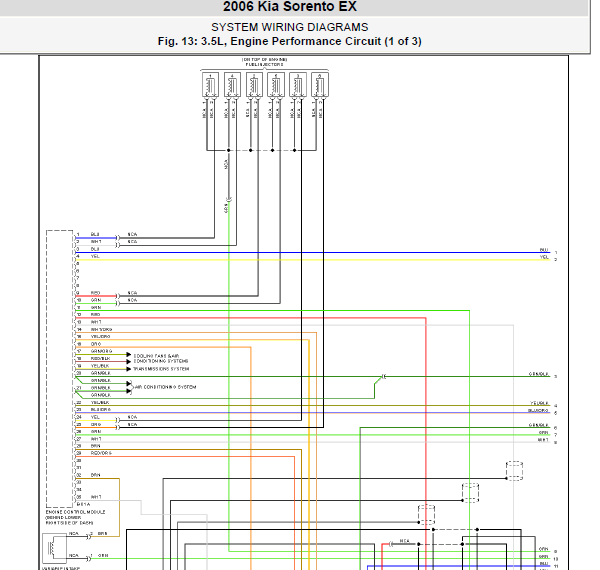Click ECM pin 9 'RED' wire label
Screen dimensions: 600x570
click(95, 293)
